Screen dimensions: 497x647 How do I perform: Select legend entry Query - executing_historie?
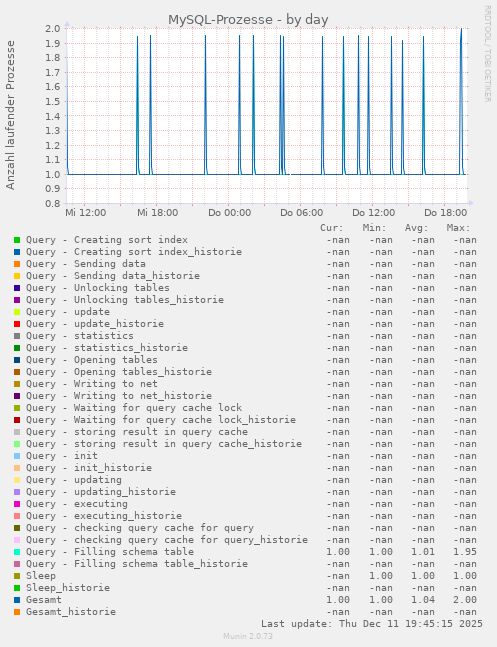pos(104,516)
